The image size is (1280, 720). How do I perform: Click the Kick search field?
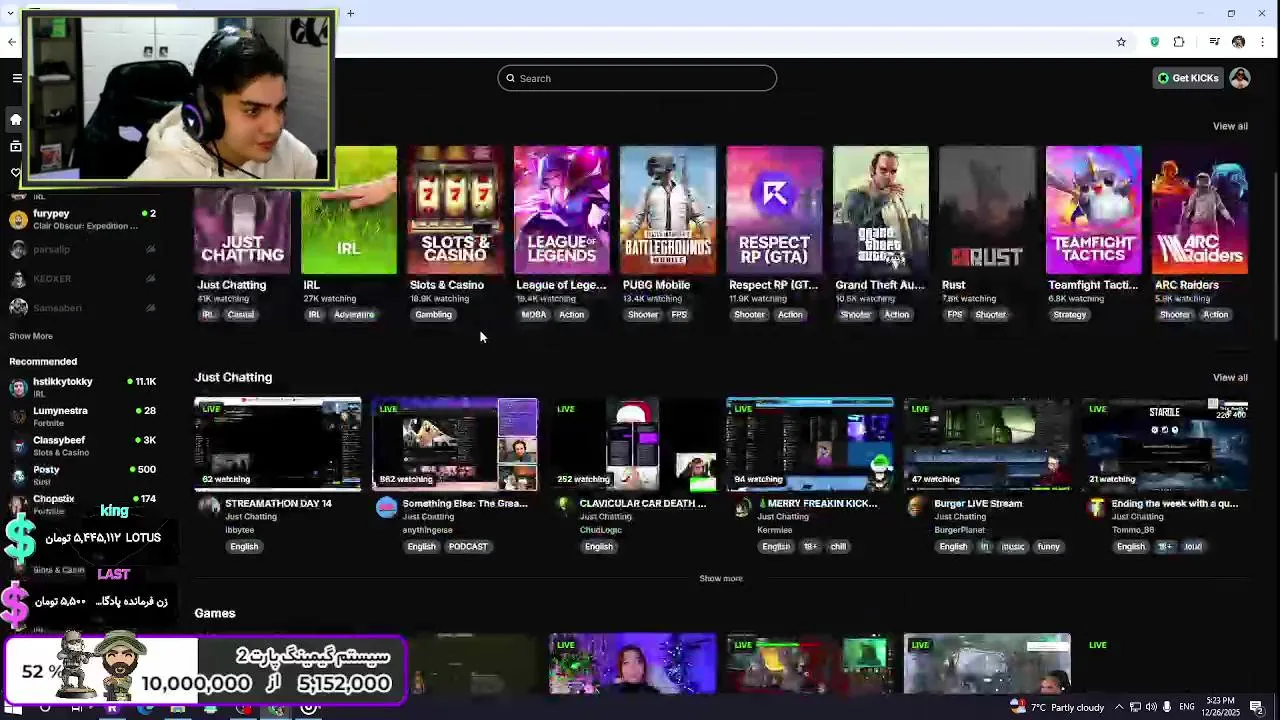point(637,78)
